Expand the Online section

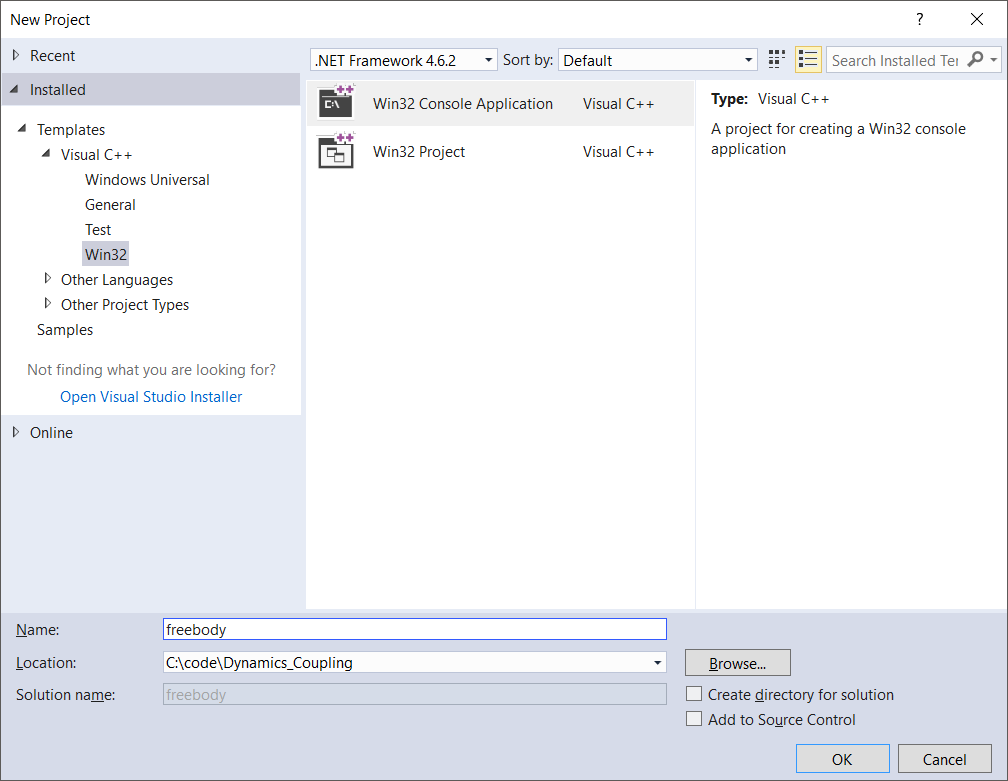click(15, 432)
